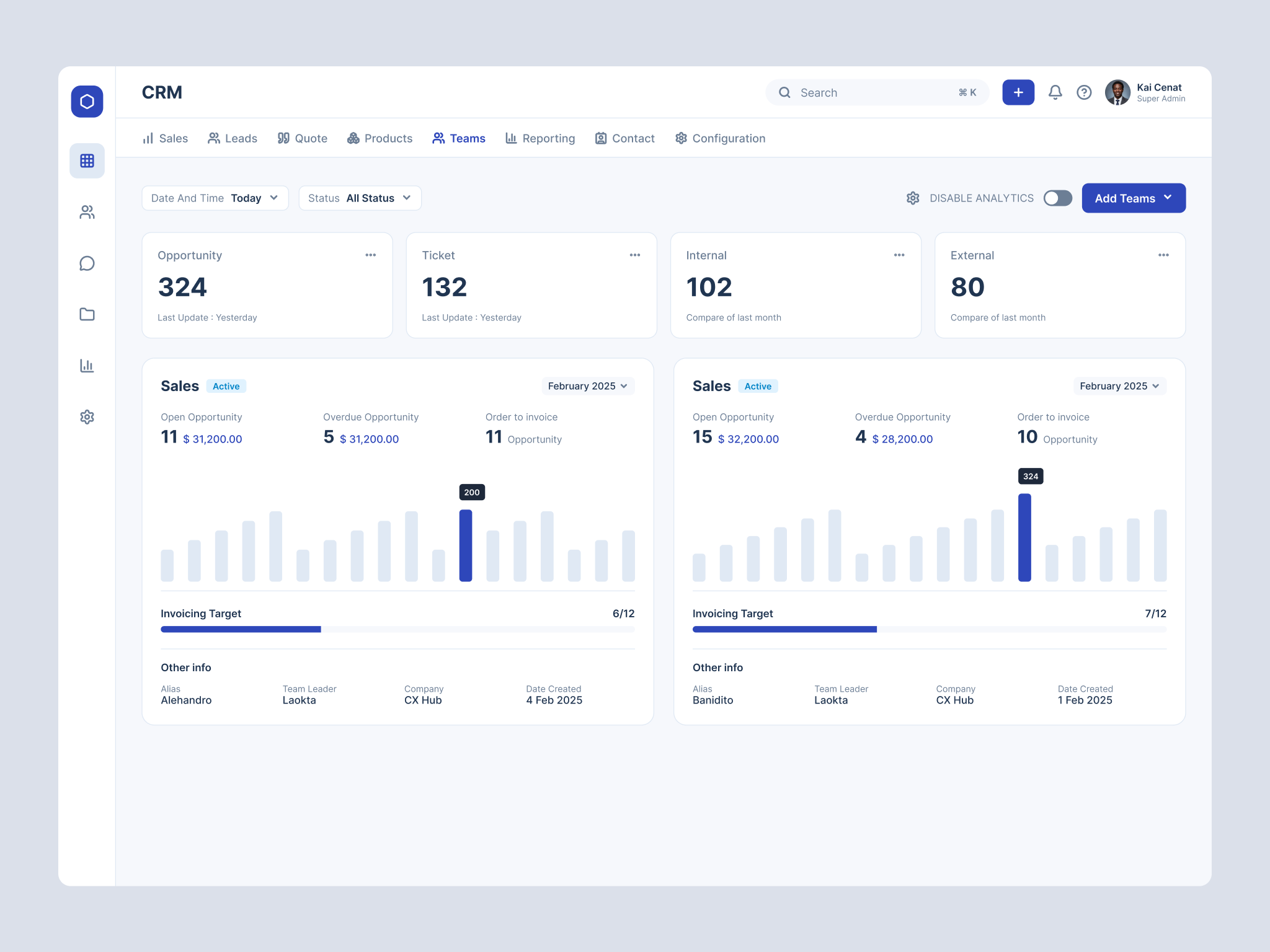Click the notification bell icon

click(x=1055, y=92)
